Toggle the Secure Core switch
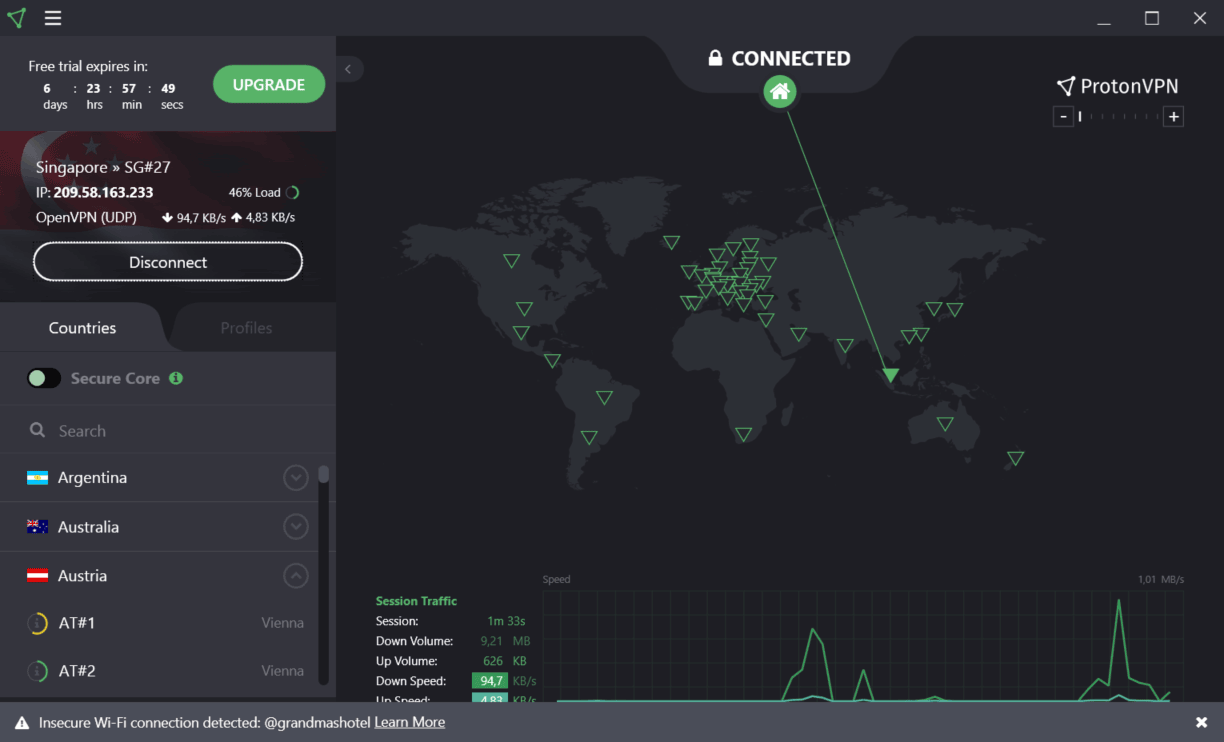1224x742 pixels. 44,378
